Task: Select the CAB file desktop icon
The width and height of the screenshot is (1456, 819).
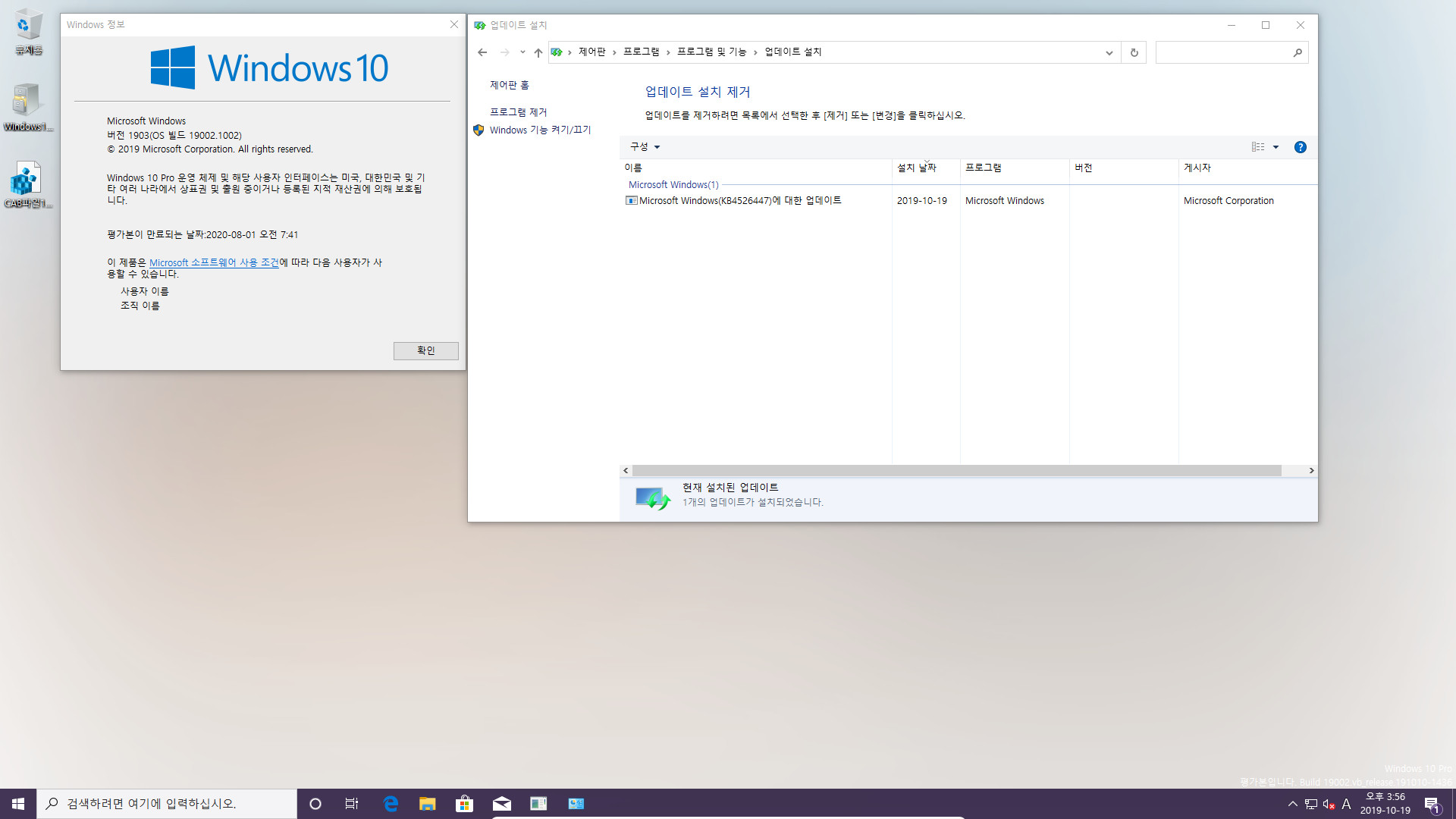Action: click(x=28, y=184)
